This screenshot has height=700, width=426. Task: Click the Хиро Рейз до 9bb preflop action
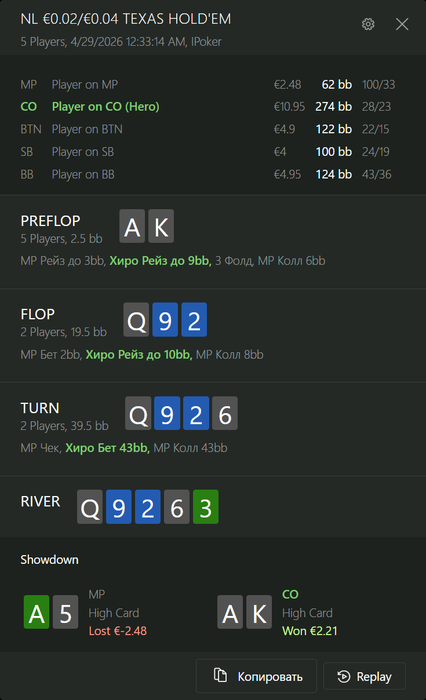tap(160, 261)
